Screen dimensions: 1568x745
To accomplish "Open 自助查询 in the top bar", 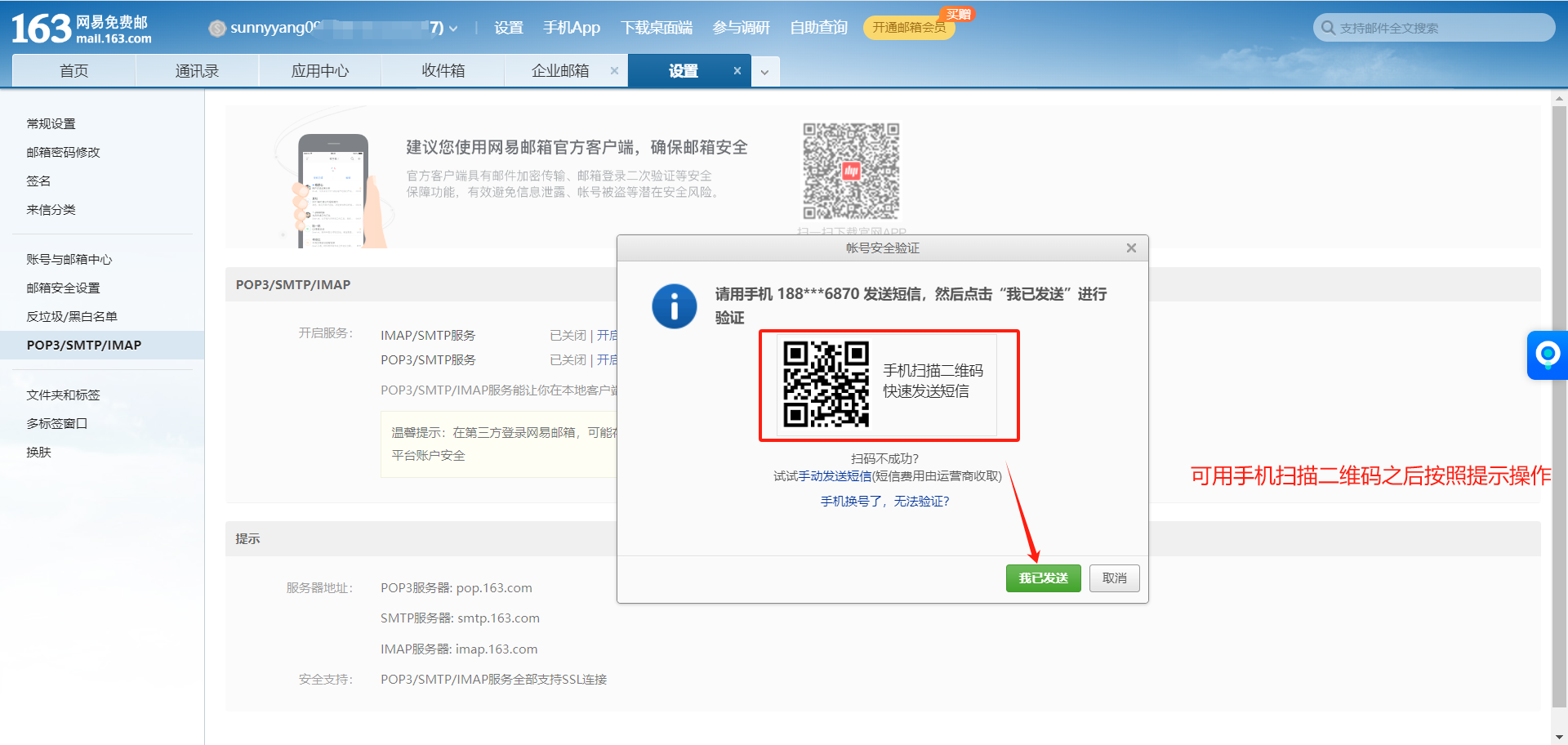I will tap(819, 28).
